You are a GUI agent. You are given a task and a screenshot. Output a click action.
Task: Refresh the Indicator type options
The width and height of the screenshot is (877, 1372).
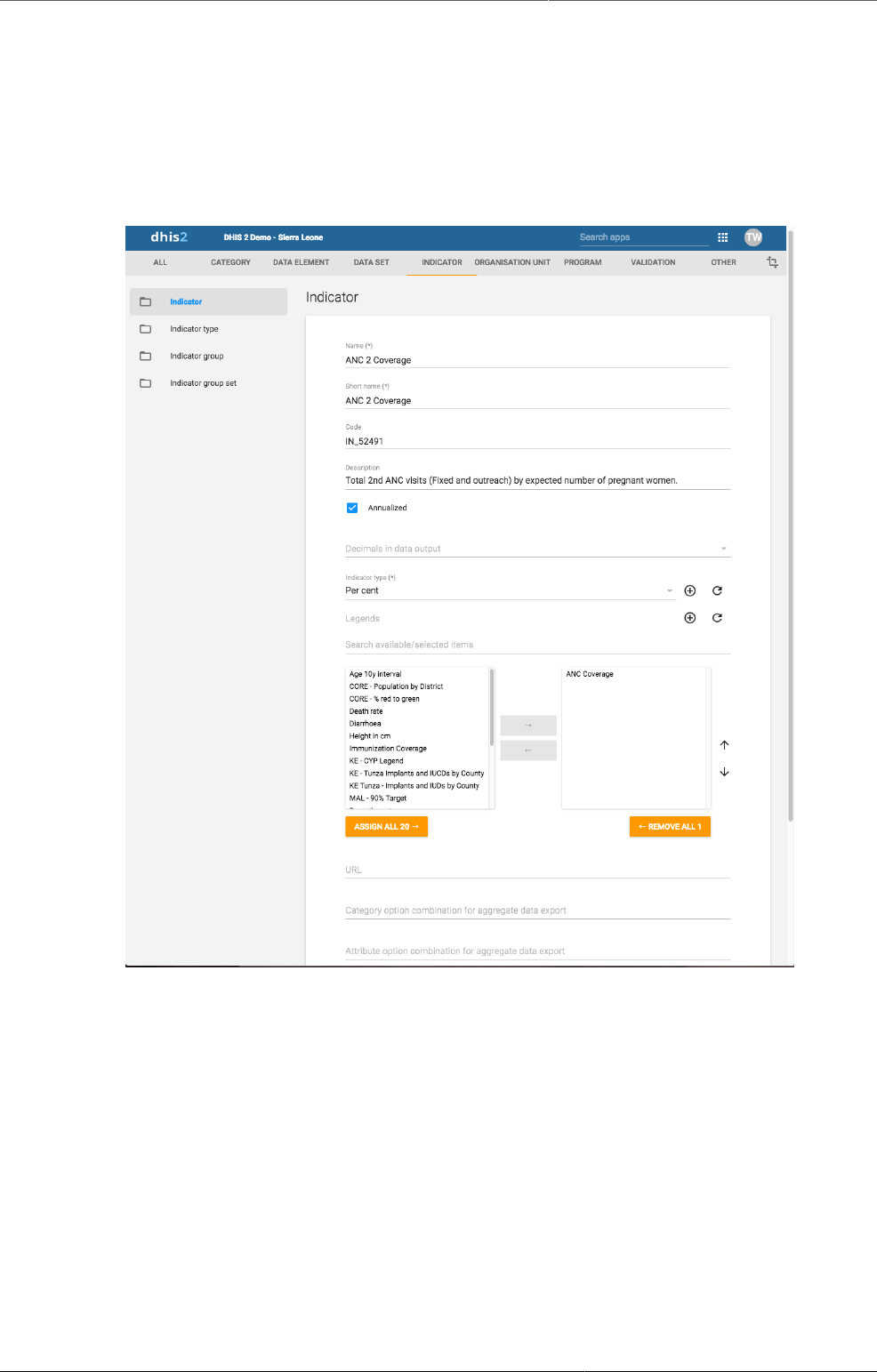(717, 590)
